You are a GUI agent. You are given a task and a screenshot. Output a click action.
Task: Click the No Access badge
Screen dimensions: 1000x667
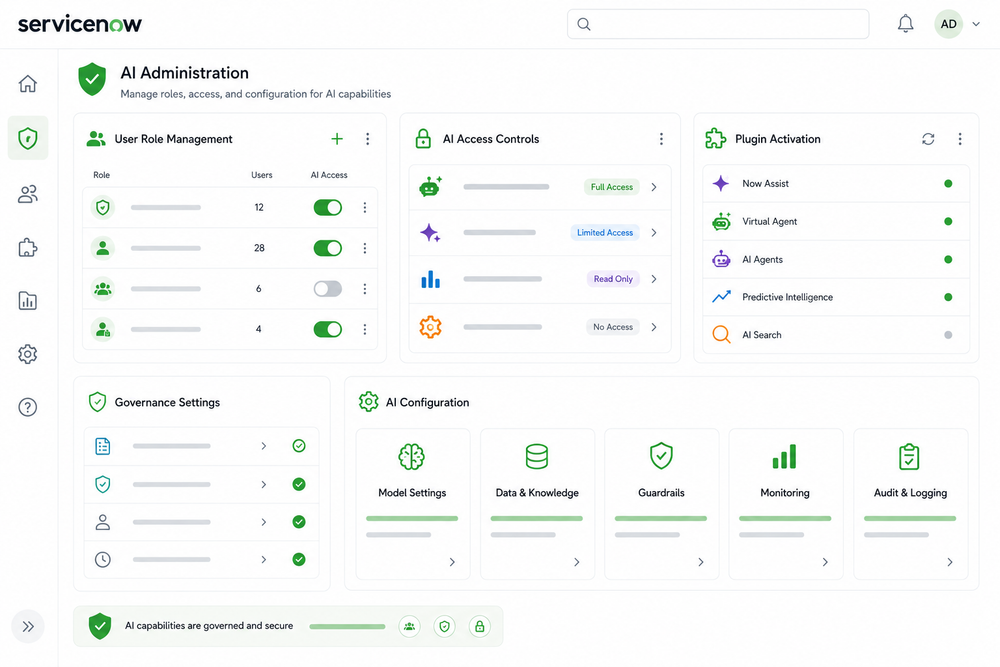pos(613,327)
